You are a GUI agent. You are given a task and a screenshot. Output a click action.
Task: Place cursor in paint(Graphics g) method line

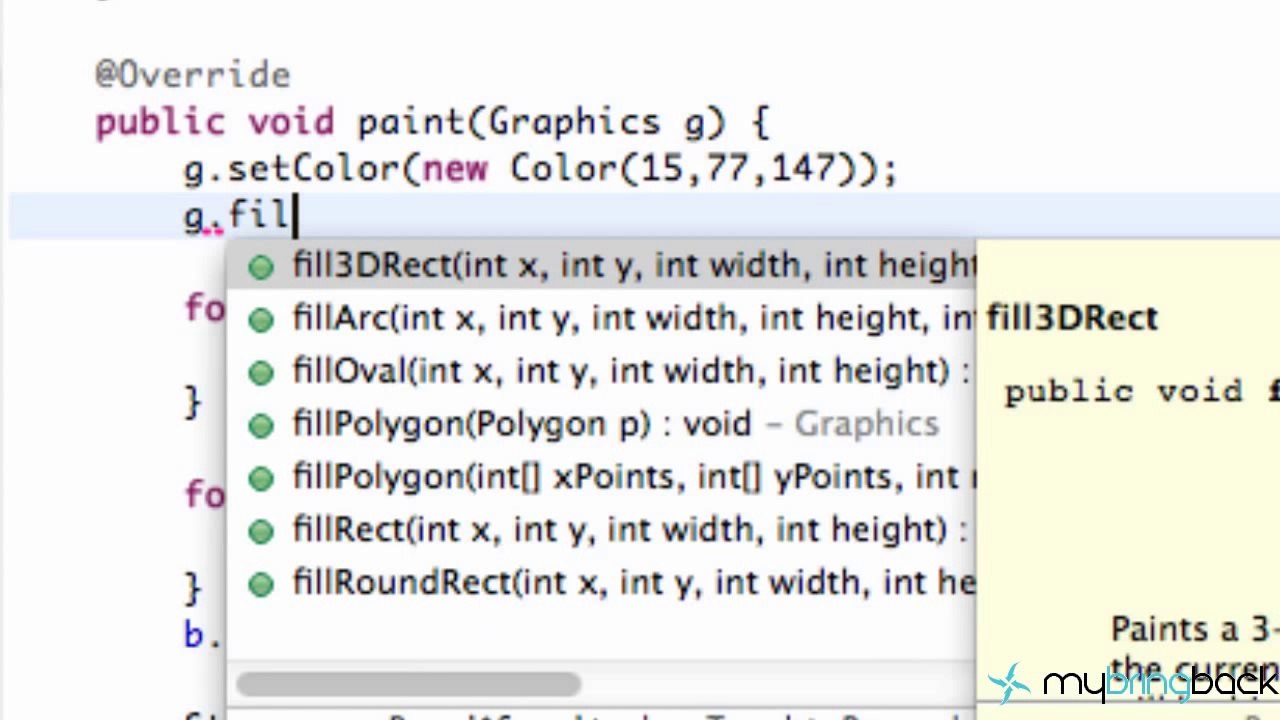pyautogui.click(x=432, y=123)
